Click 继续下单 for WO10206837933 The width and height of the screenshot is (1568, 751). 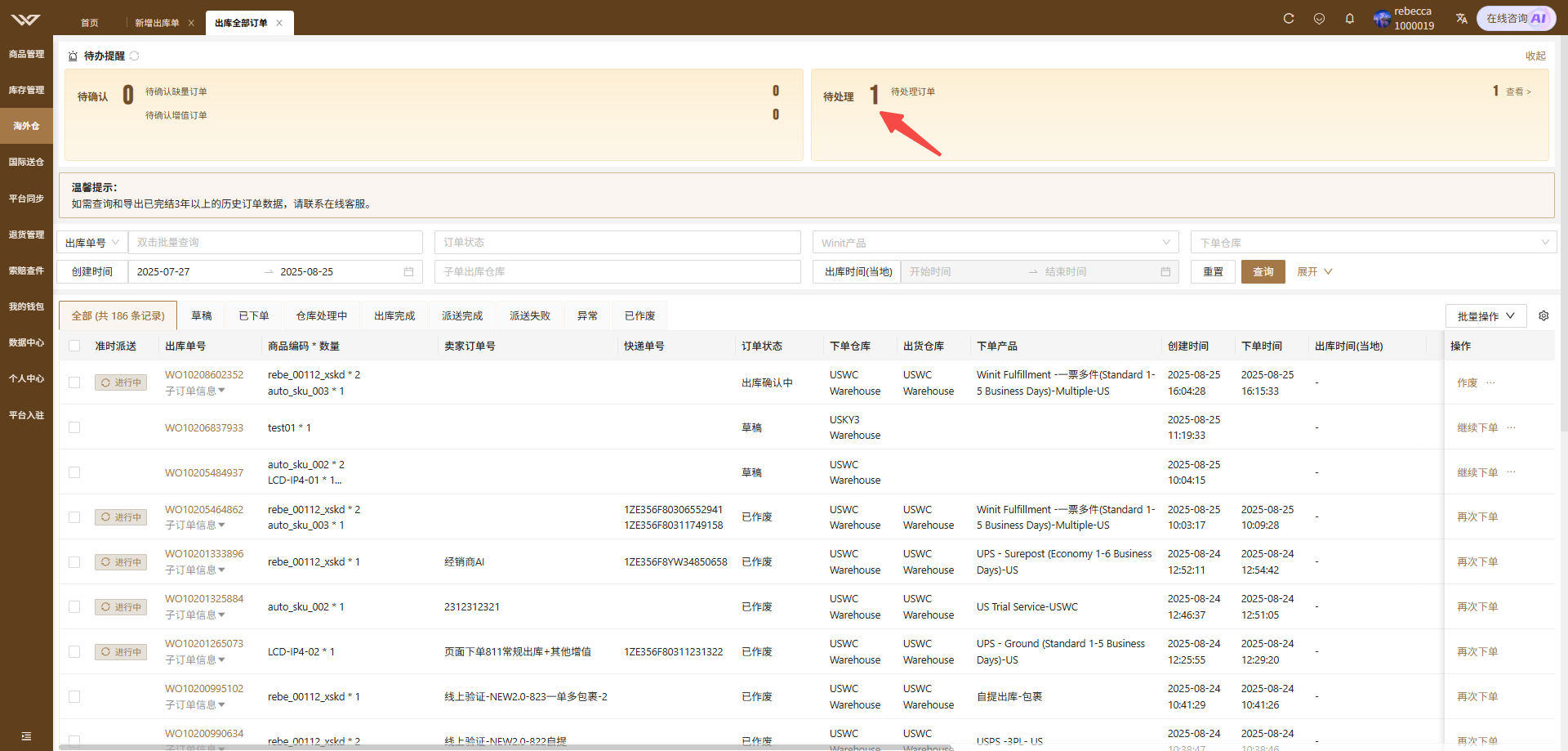pos(1477,427)
